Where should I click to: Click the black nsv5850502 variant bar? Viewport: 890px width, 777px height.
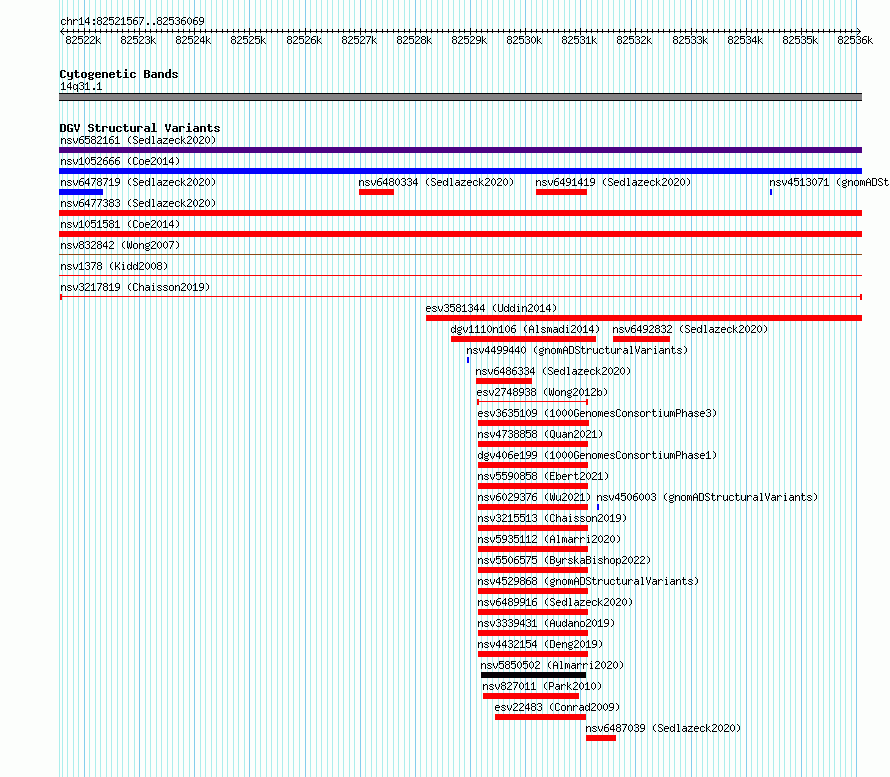pos(533,675)
